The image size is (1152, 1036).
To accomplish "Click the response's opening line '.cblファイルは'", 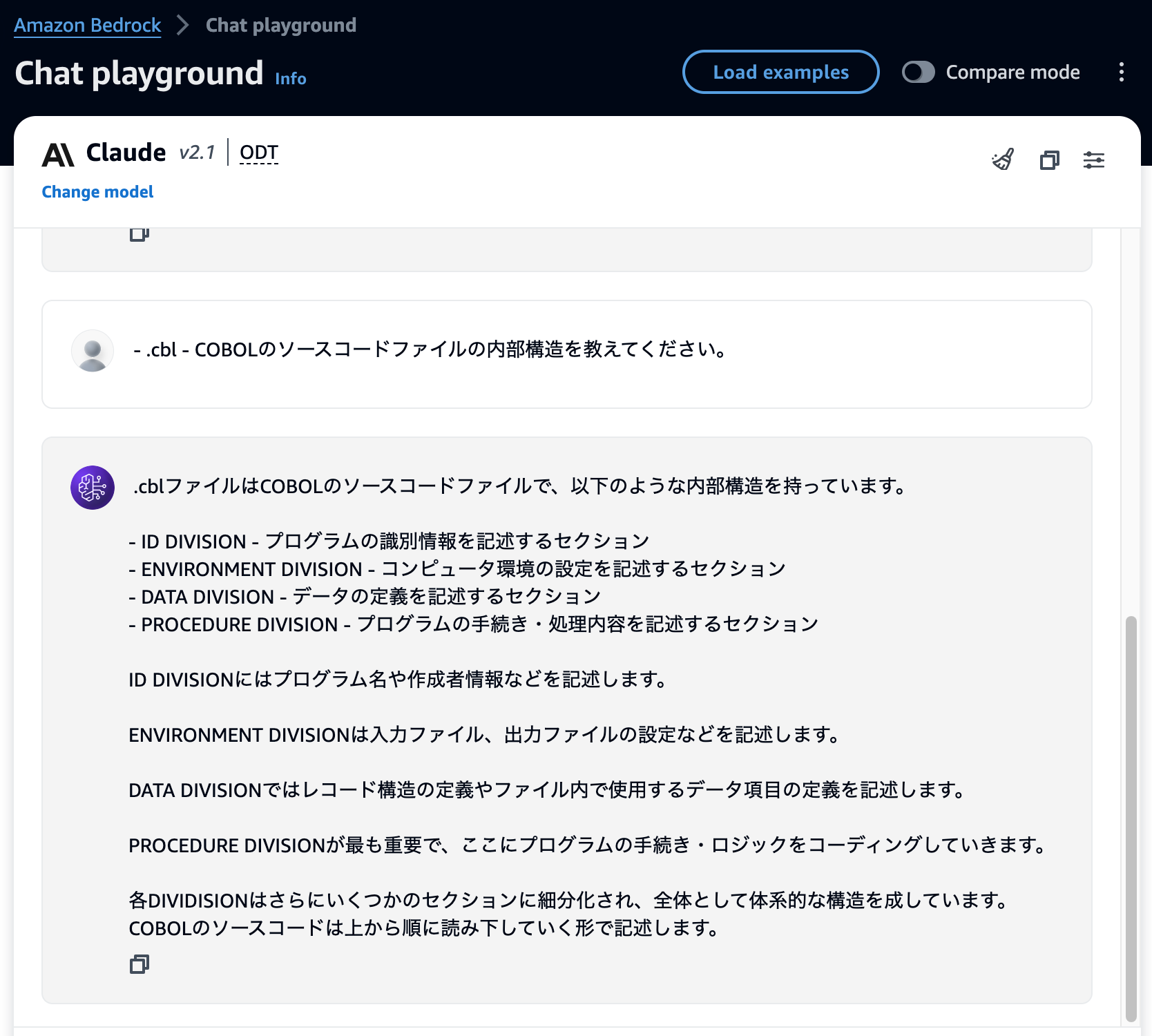I will click(519, 486).
